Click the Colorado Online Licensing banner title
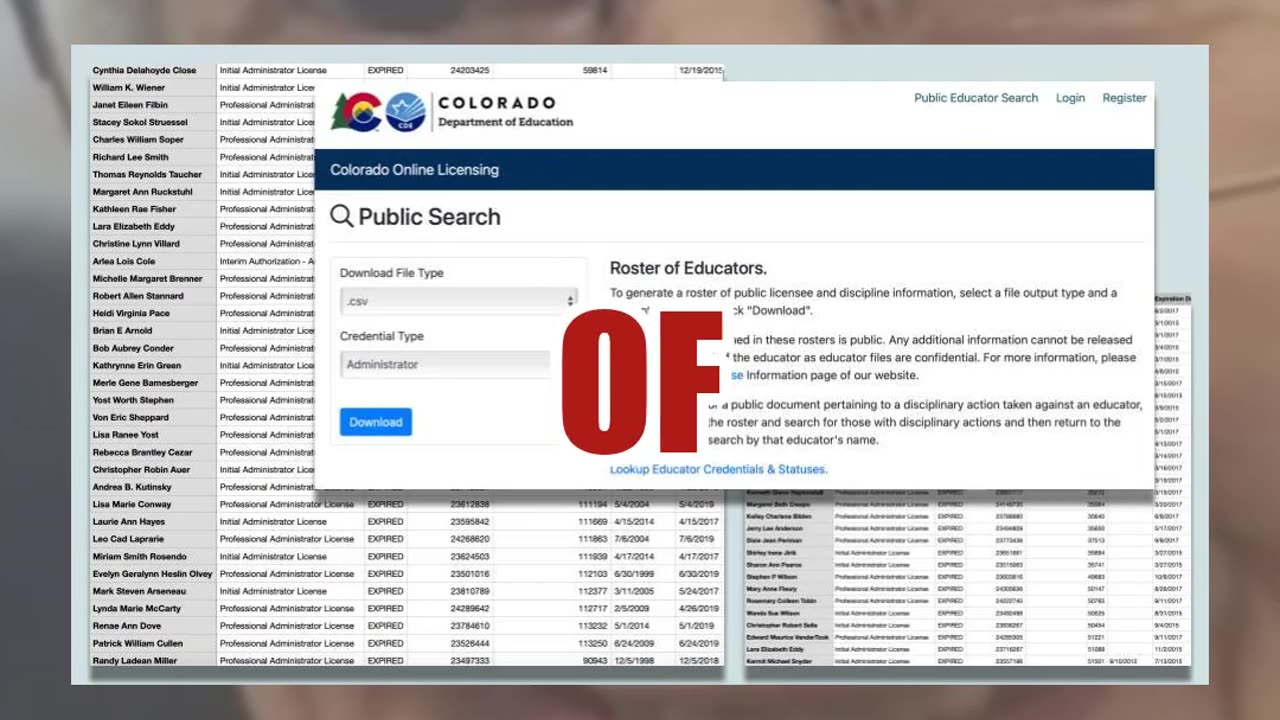1280x720 pixels. point(414,170)
